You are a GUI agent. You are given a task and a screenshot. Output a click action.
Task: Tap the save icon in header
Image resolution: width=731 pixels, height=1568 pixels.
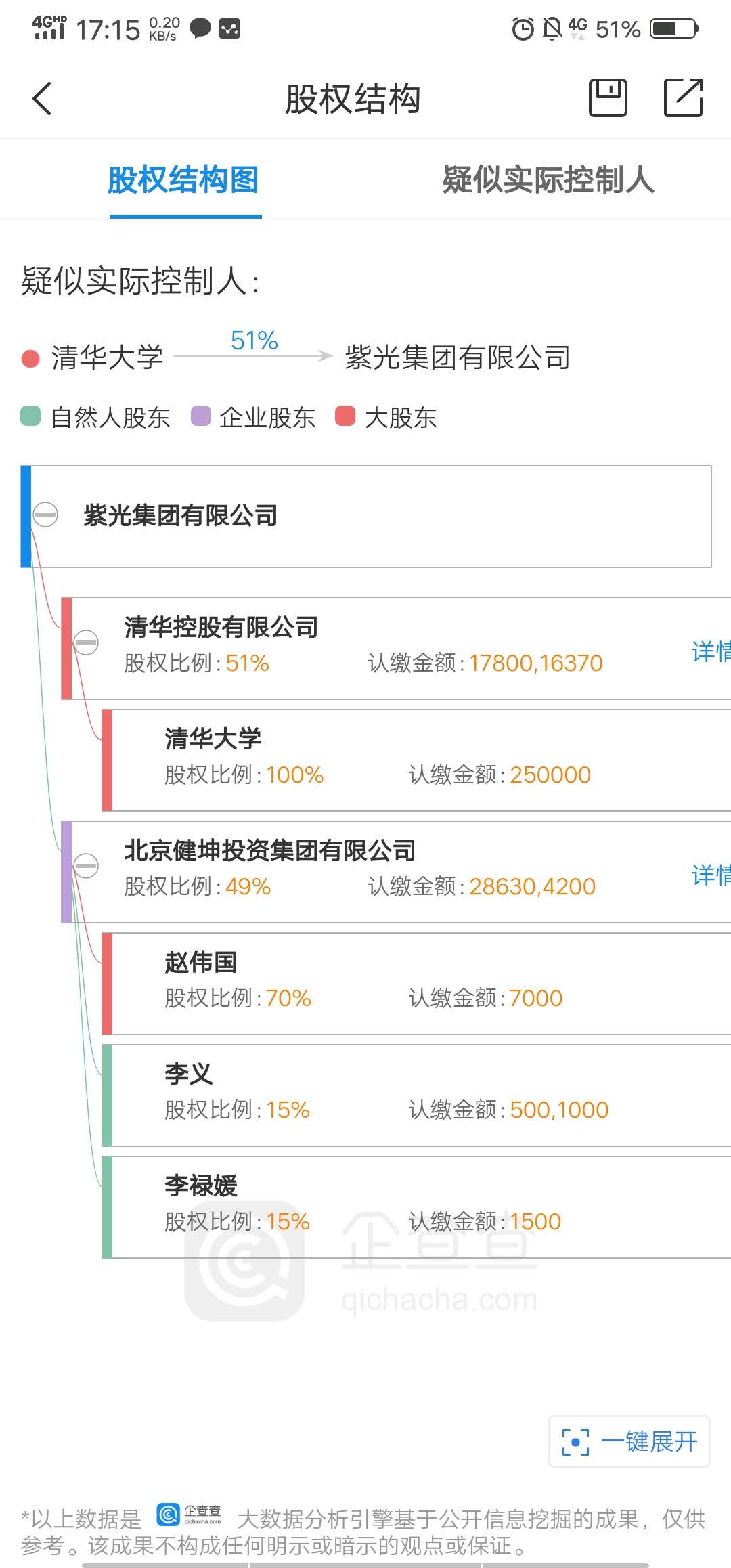click(608, 98)
